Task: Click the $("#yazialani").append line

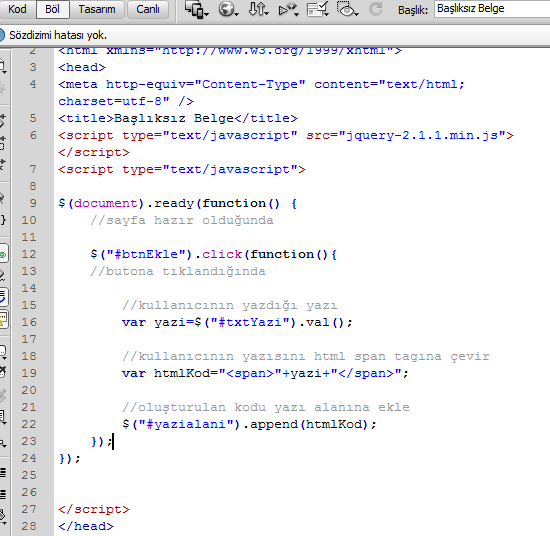Action: [x=249, y=424]
